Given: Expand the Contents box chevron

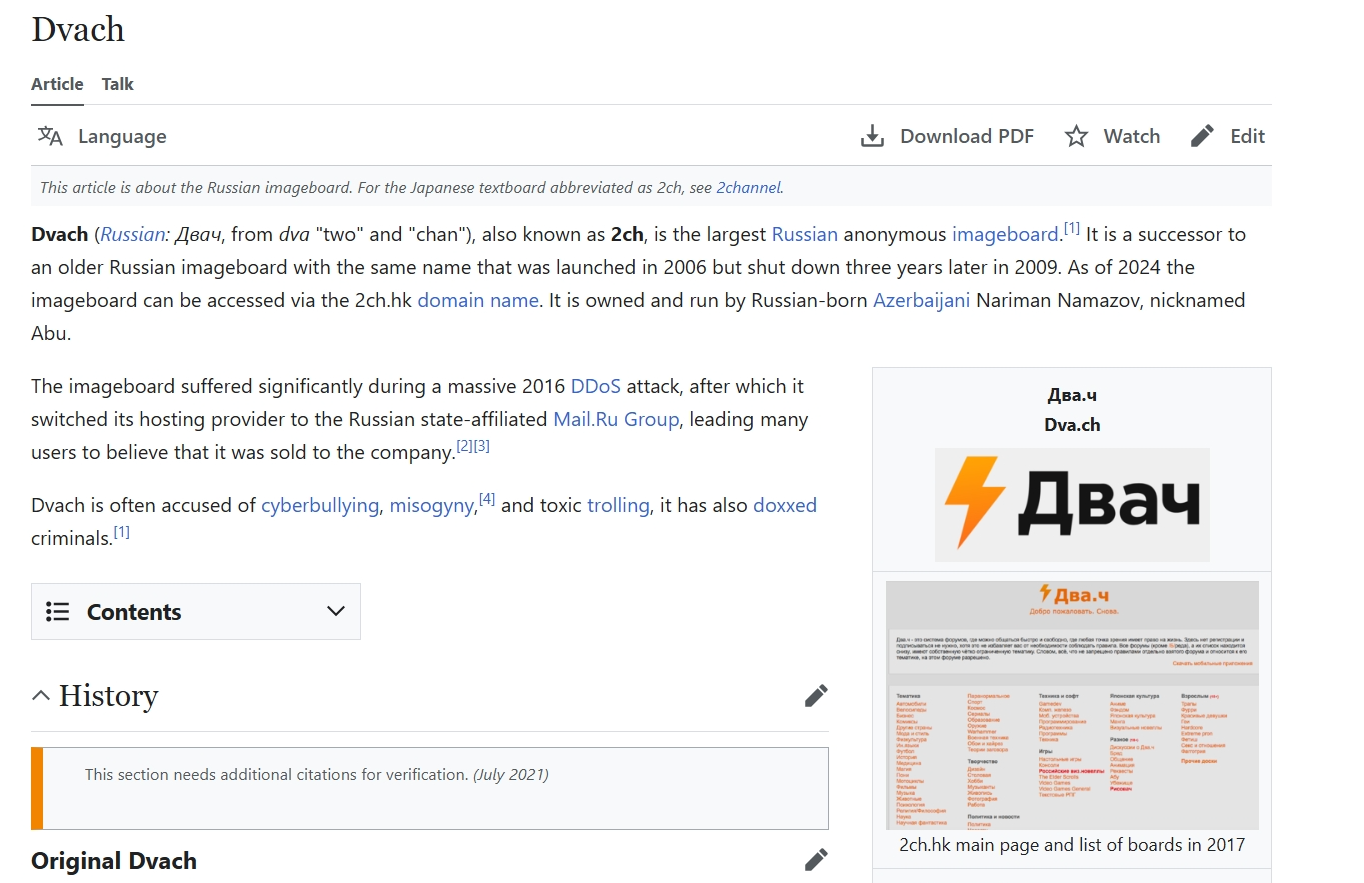Looking at the screenshot, I should [x=336, y=612].
